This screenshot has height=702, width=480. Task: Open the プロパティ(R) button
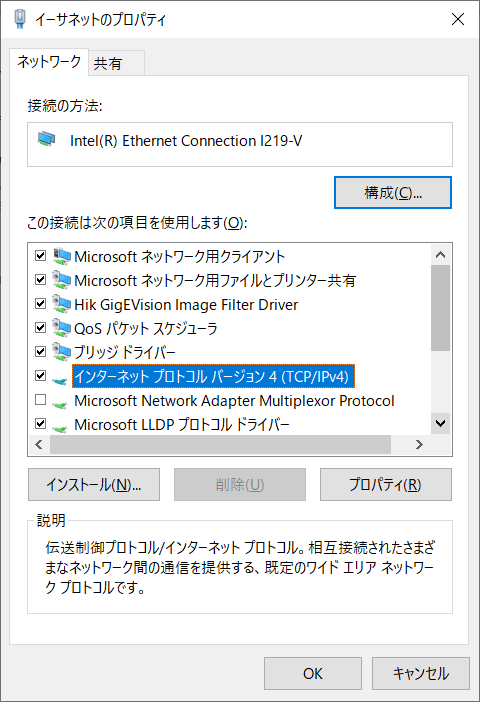coord(386,484)
